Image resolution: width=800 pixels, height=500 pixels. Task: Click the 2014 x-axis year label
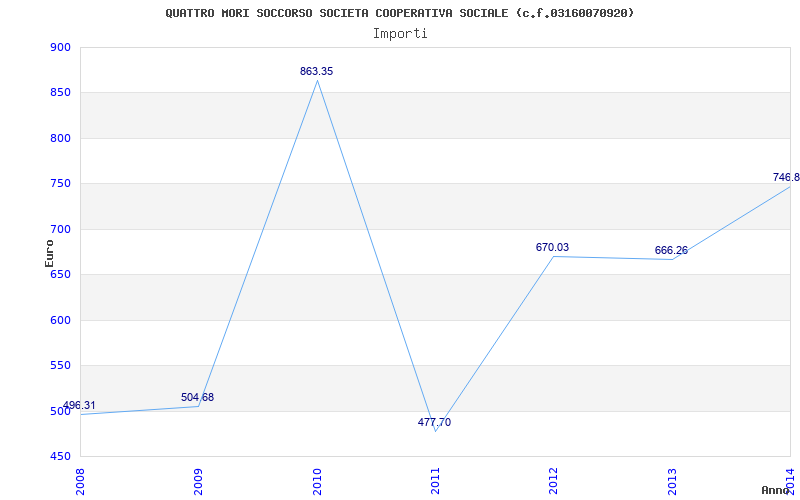790,482
